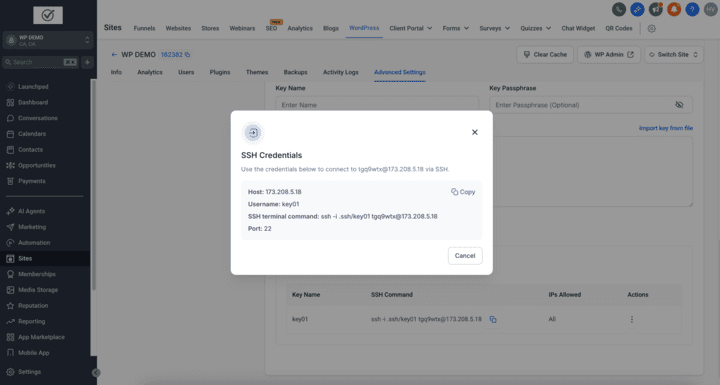The image size is (720, 385).
Task: Open the Switch Site dropdown
Action: pos(674,54)
